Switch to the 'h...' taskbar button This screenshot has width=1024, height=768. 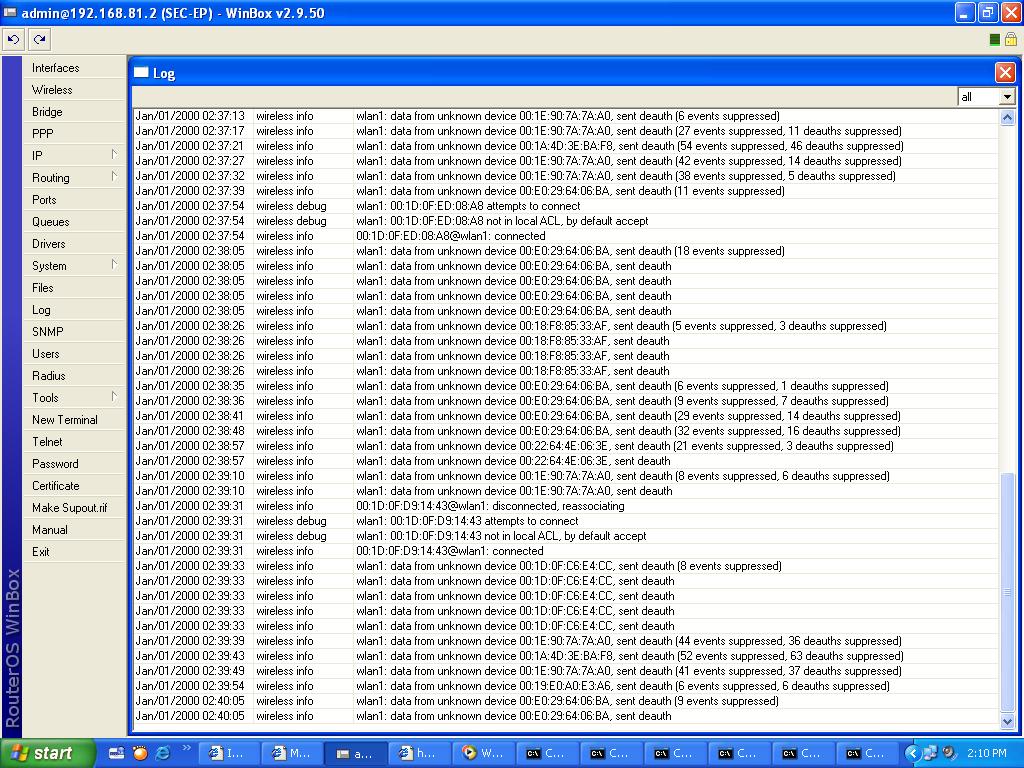tap(420, 753)
